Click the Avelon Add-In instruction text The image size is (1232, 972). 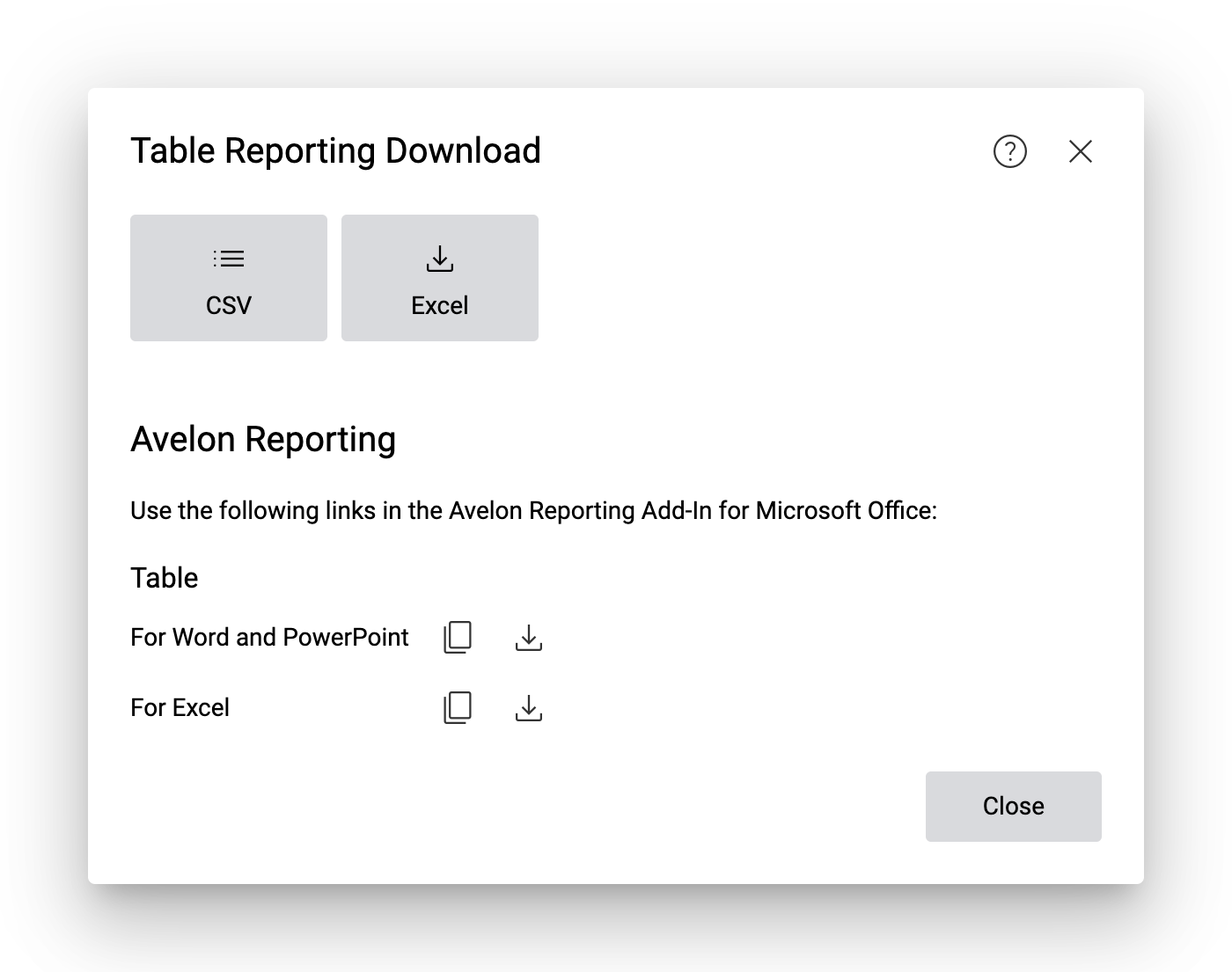[533, 511]
